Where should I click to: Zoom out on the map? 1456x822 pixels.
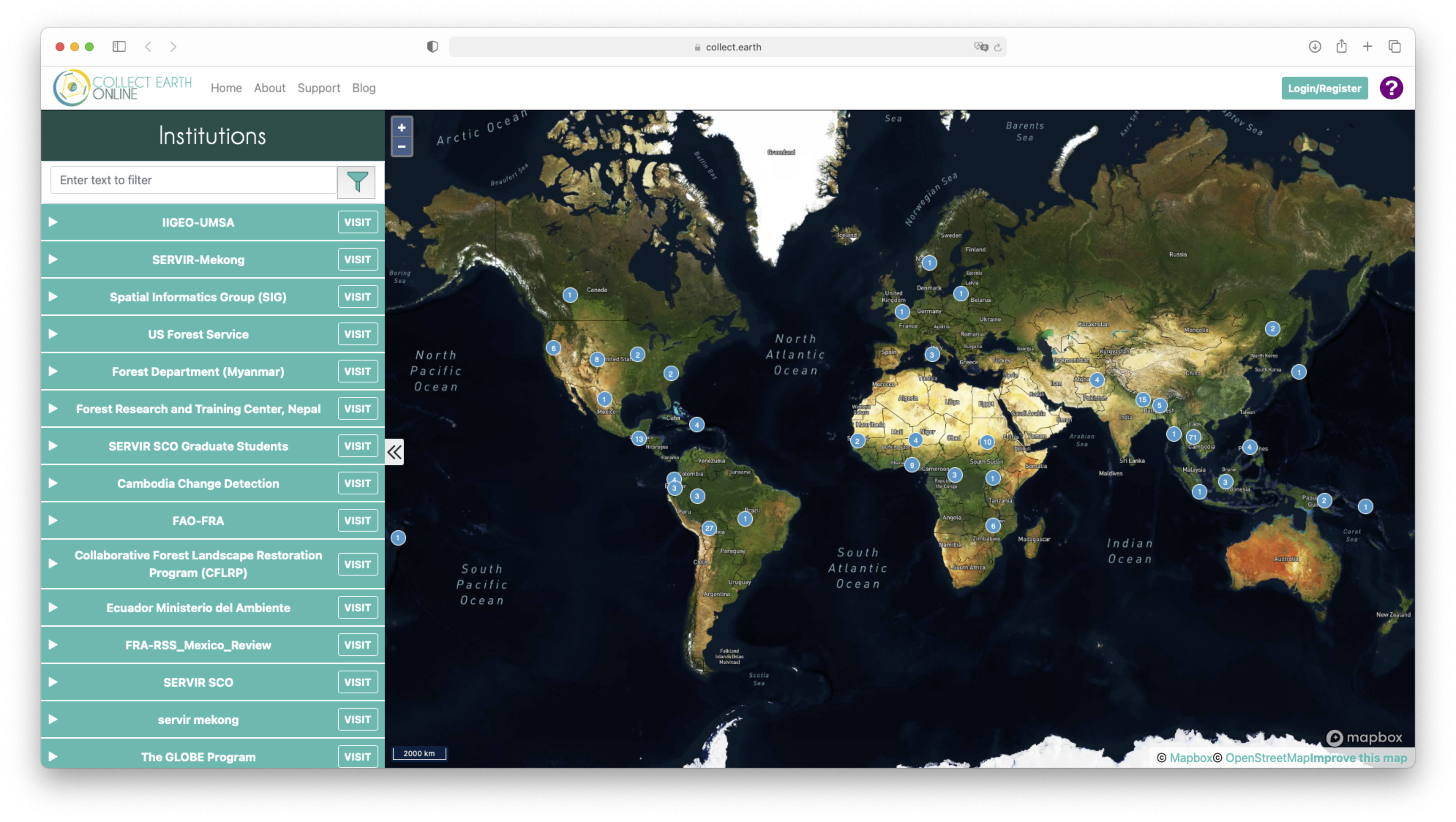click(x=401, y=147)
